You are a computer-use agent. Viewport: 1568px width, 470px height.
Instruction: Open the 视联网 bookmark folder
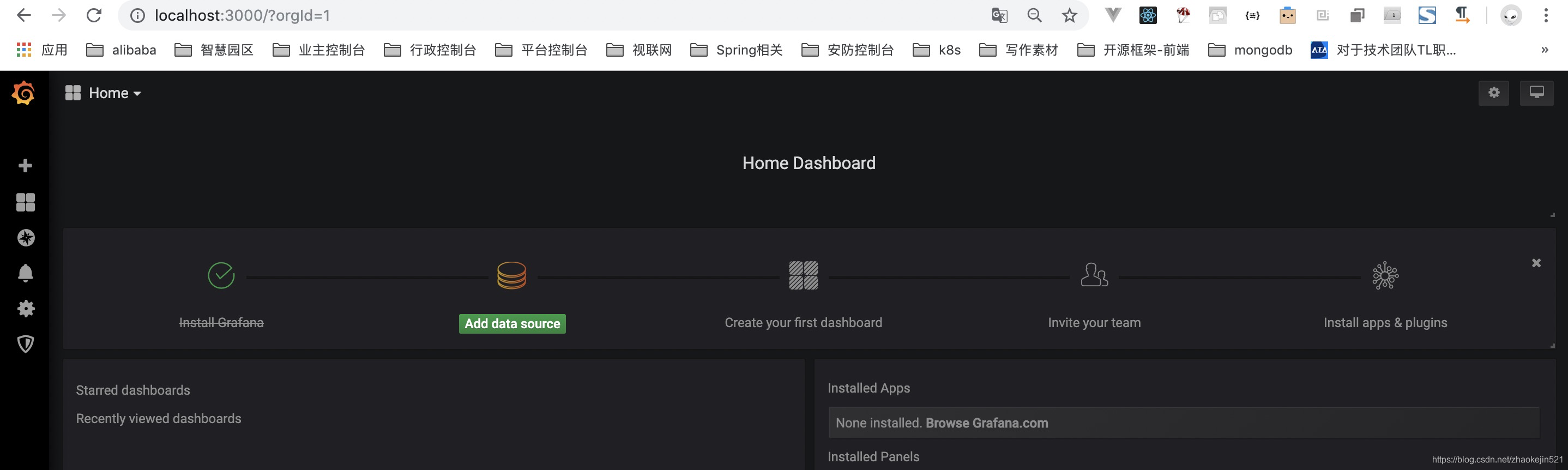[x=639, y=50]
